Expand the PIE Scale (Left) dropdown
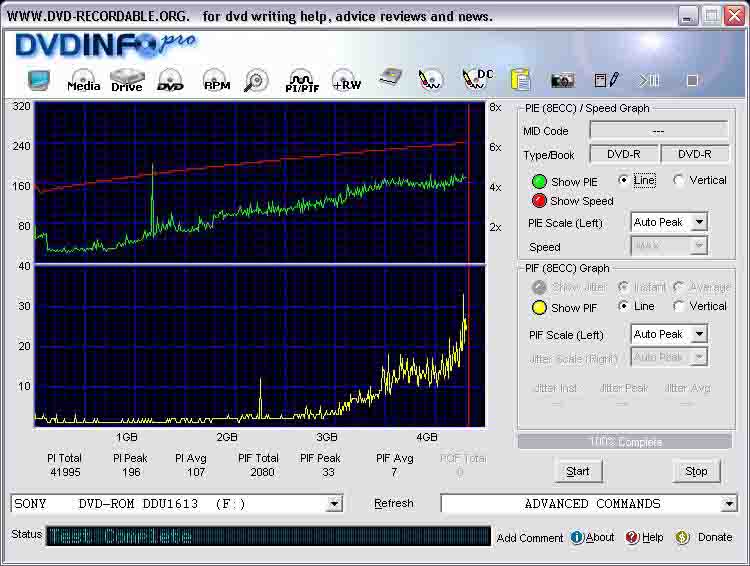750x566 pixels. (699, 222)
